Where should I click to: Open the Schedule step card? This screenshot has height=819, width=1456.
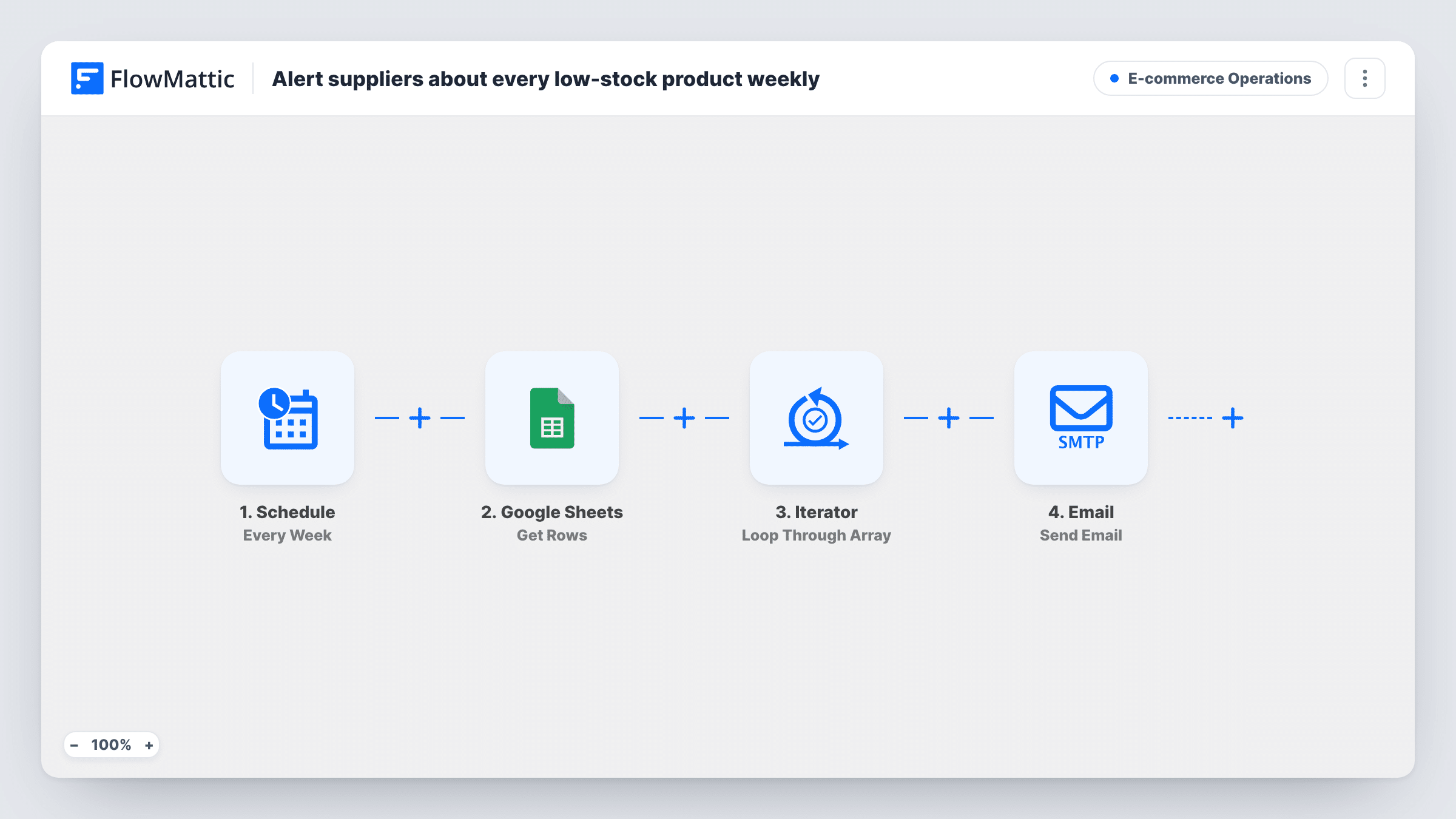click(288, 418)
